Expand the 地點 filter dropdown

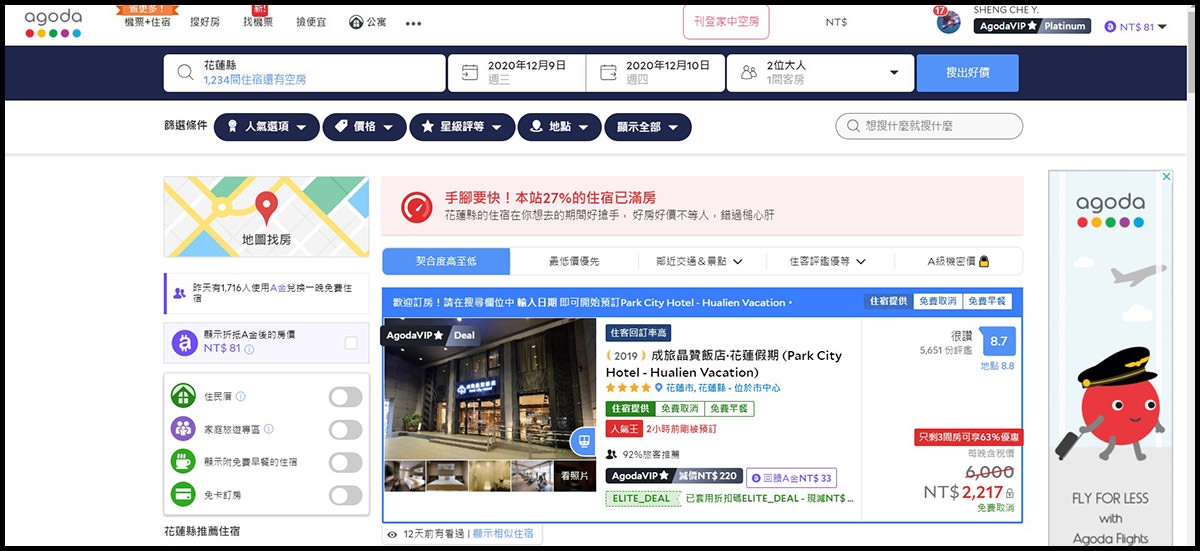(560, 127)
